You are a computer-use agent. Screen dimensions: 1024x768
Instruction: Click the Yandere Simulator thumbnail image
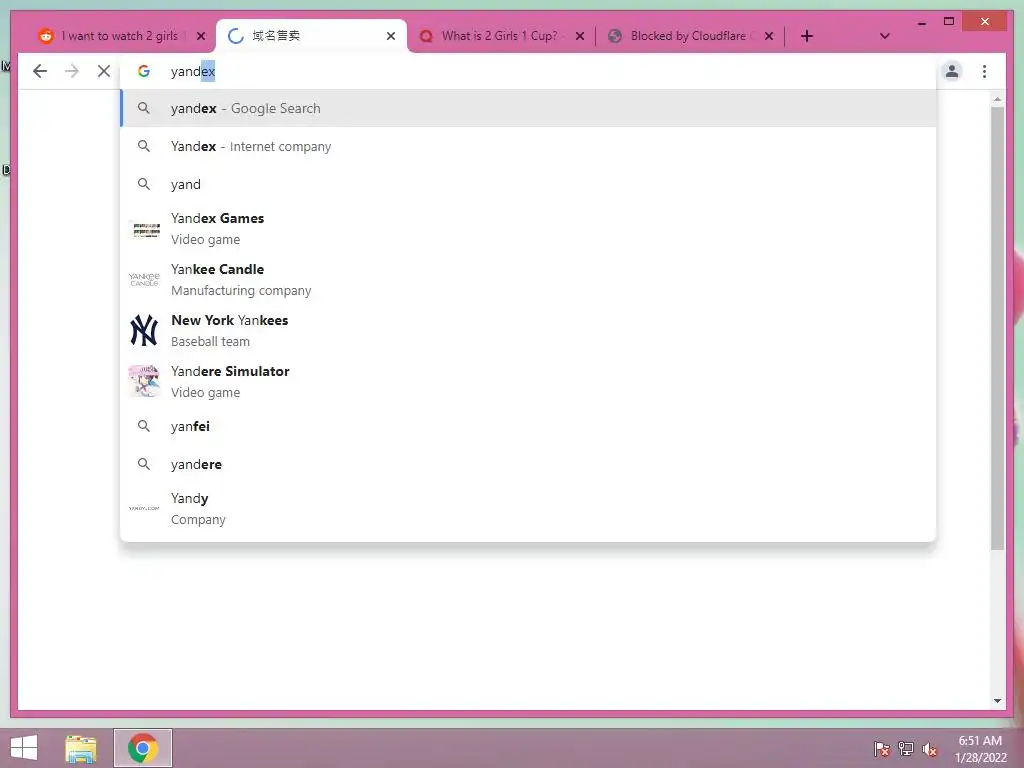[x=144, y=381]
